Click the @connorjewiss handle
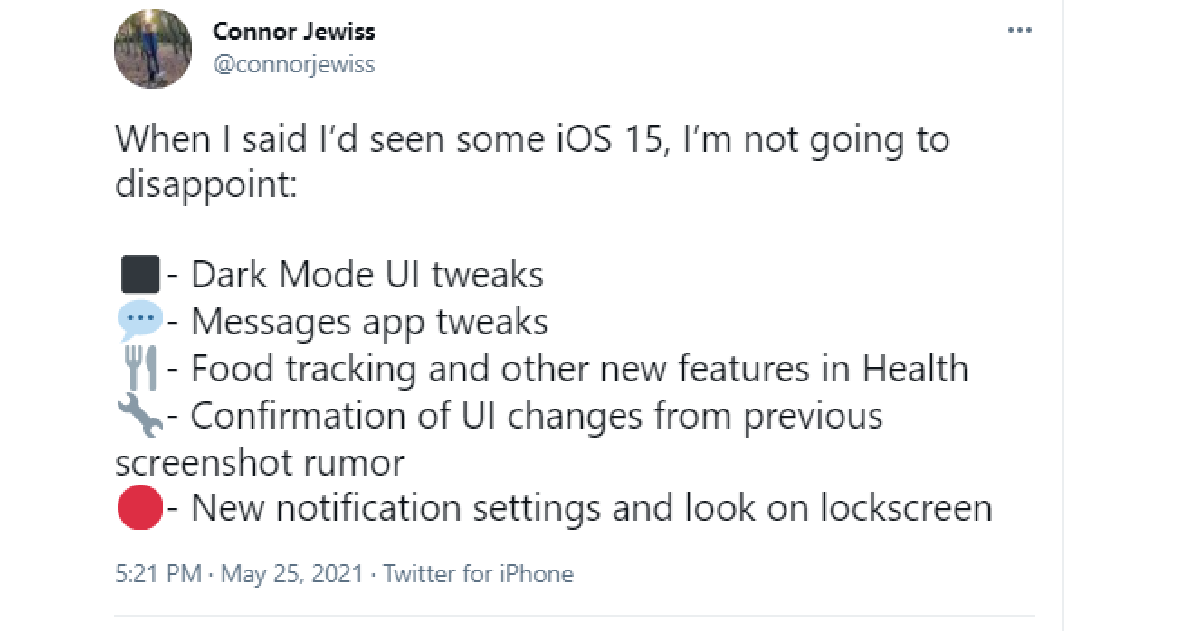 pyautogui.click(x=294, y=65)
